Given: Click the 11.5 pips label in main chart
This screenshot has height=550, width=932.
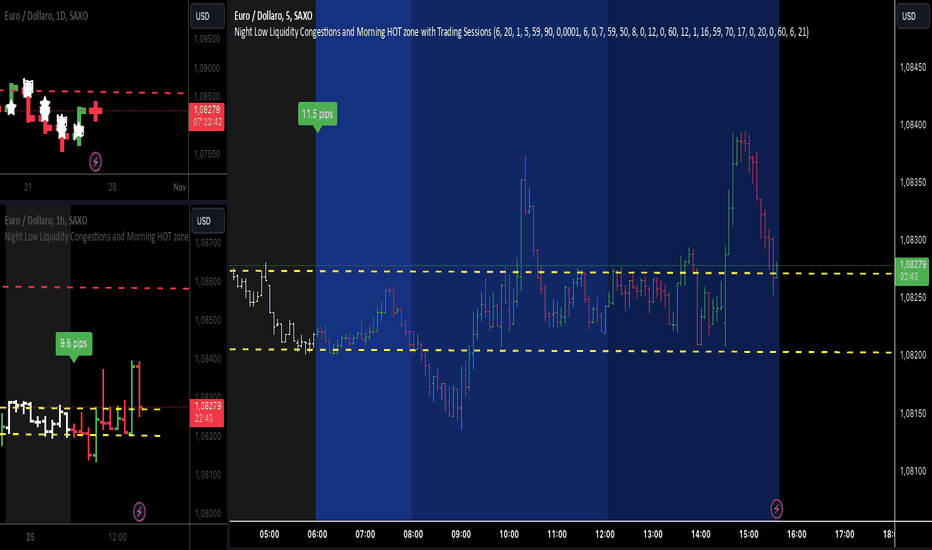Looking at the screenshot, I should (x=317, y=114).
